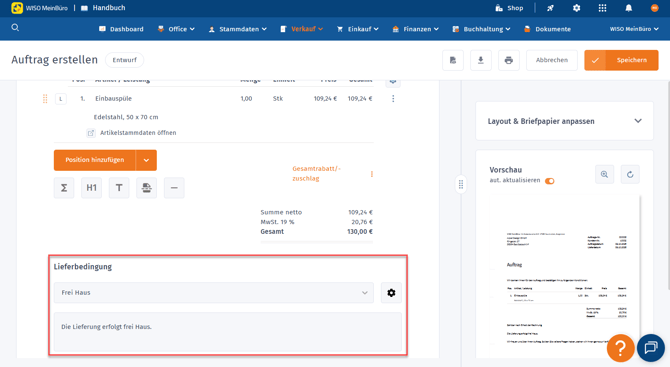Open the Office menu
This screenshot has height=367, width=670.
click(176, 29)
